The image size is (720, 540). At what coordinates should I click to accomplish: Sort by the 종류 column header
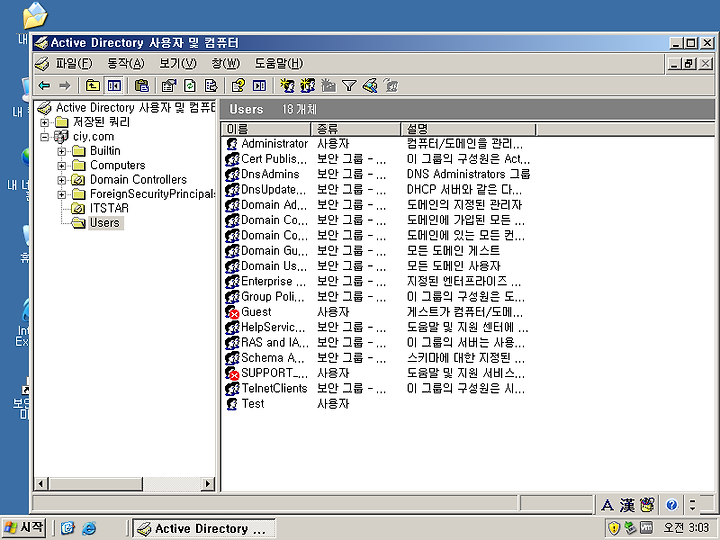tap(356, 129)
